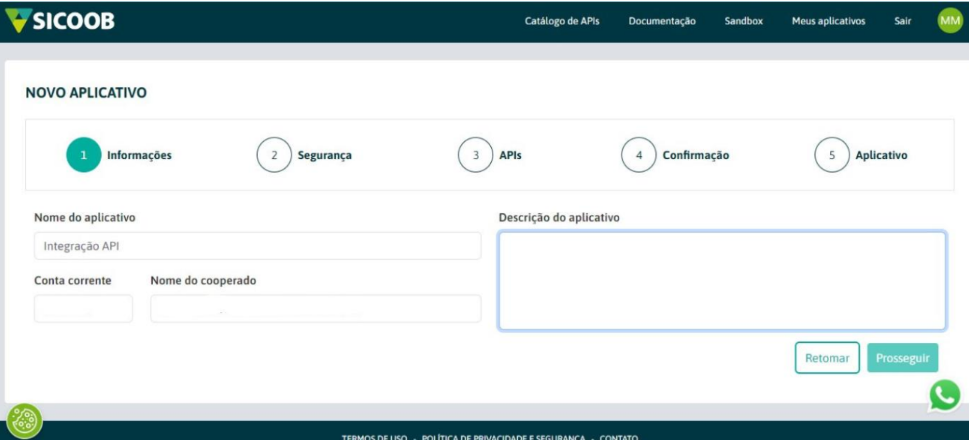969x440 pixels.
Task: Click the APIs step label
Action: (510, 156)
